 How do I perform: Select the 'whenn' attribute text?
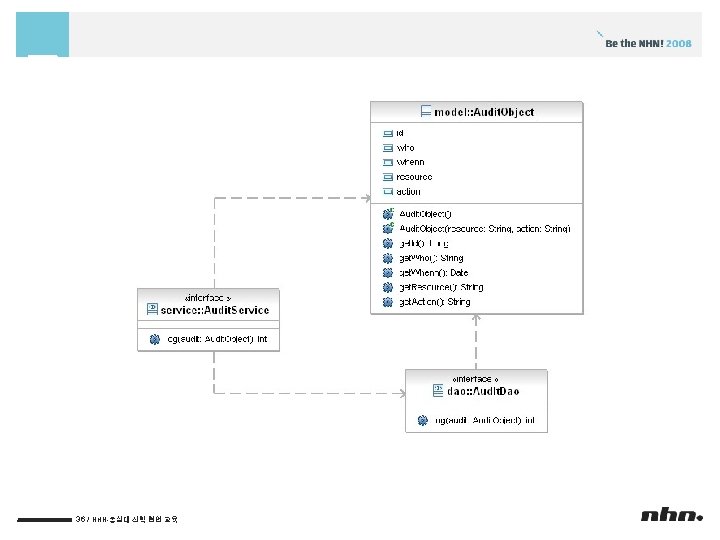point(410,162)
